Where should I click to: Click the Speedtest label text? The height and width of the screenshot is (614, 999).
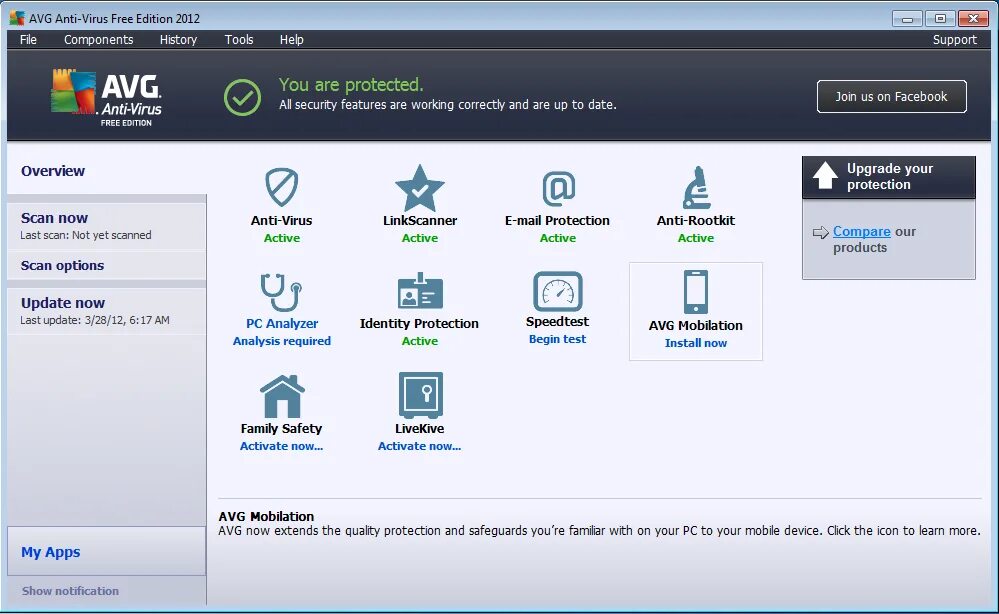click(557, 322)
